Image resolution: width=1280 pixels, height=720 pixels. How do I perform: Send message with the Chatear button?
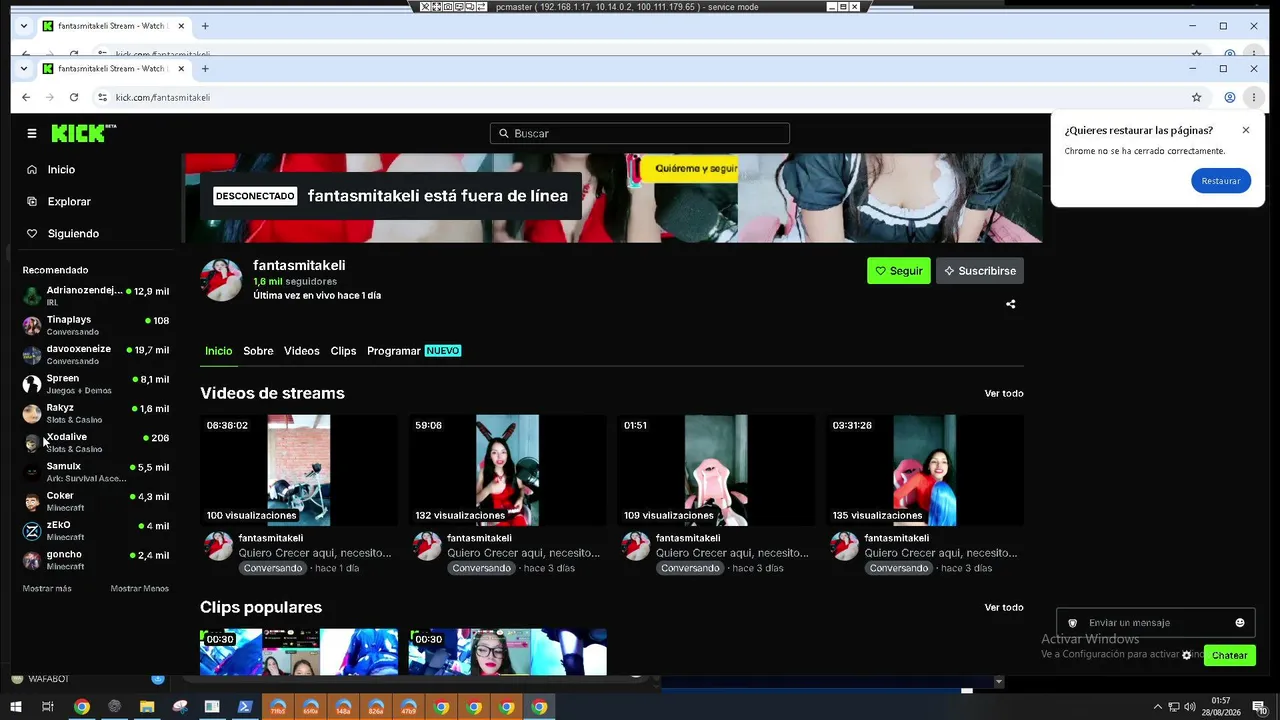(1230, 656)
